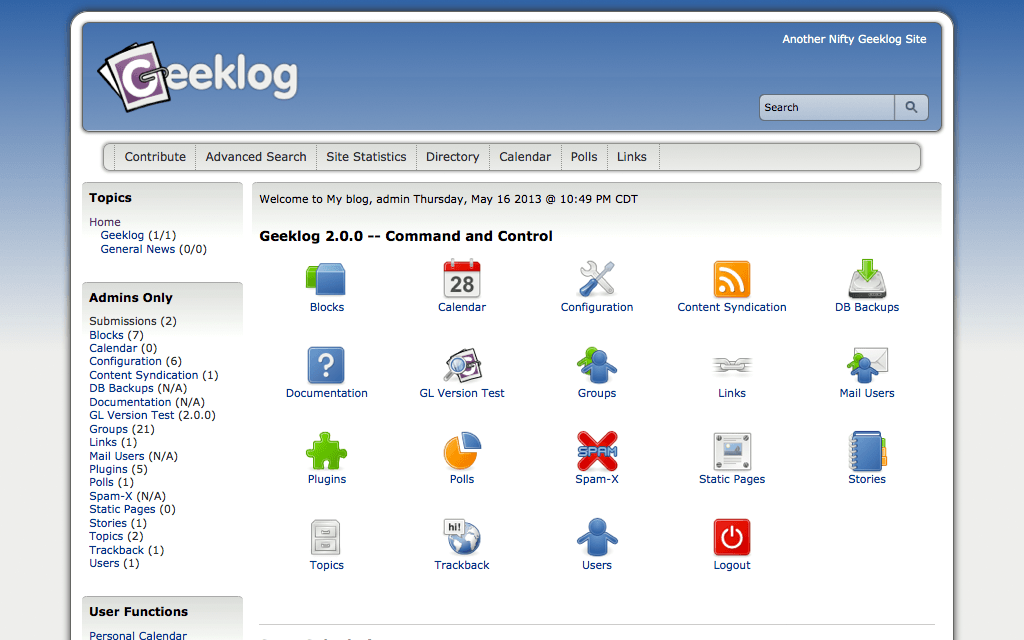This screenshot has width=1024, height=640.
Task: Click the Plugins green puzzle piece icon
Action: click(326, 451)
